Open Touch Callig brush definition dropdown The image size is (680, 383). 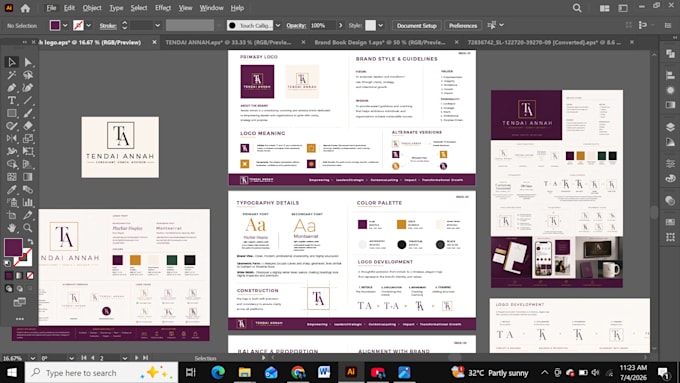click(x=278, y=26)
